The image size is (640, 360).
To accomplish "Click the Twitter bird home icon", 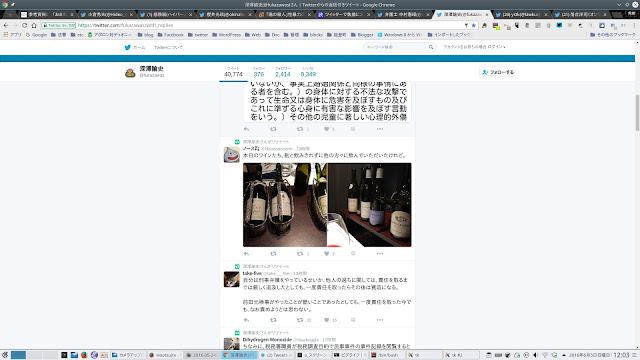I will click(x=127, y=47).
